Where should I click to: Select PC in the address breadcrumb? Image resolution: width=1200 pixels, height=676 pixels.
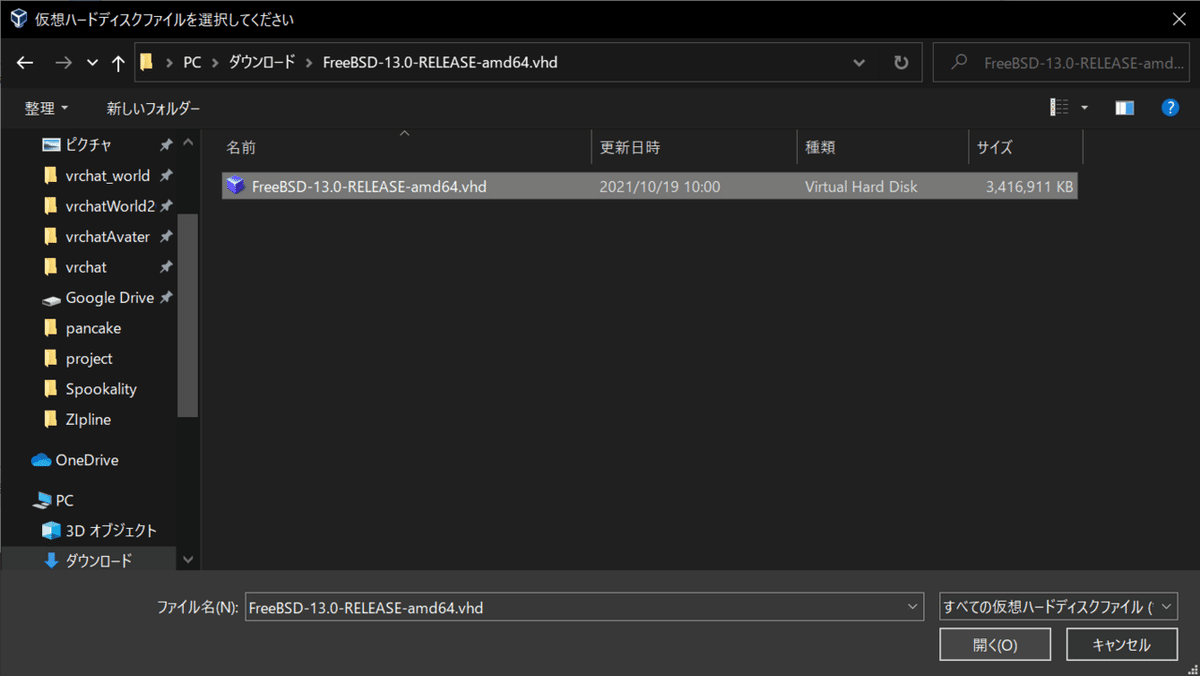[192, 62]
